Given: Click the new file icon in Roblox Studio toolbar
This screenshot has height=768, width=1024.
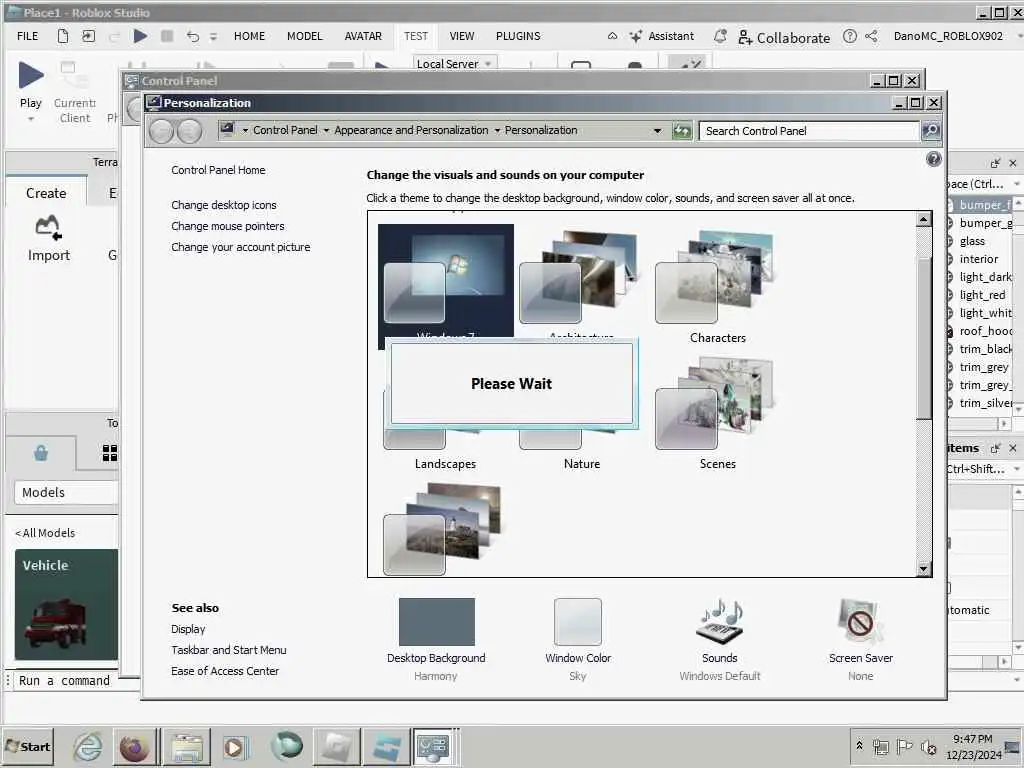Looking at the screenshot, I should click(x=63, y=36).
